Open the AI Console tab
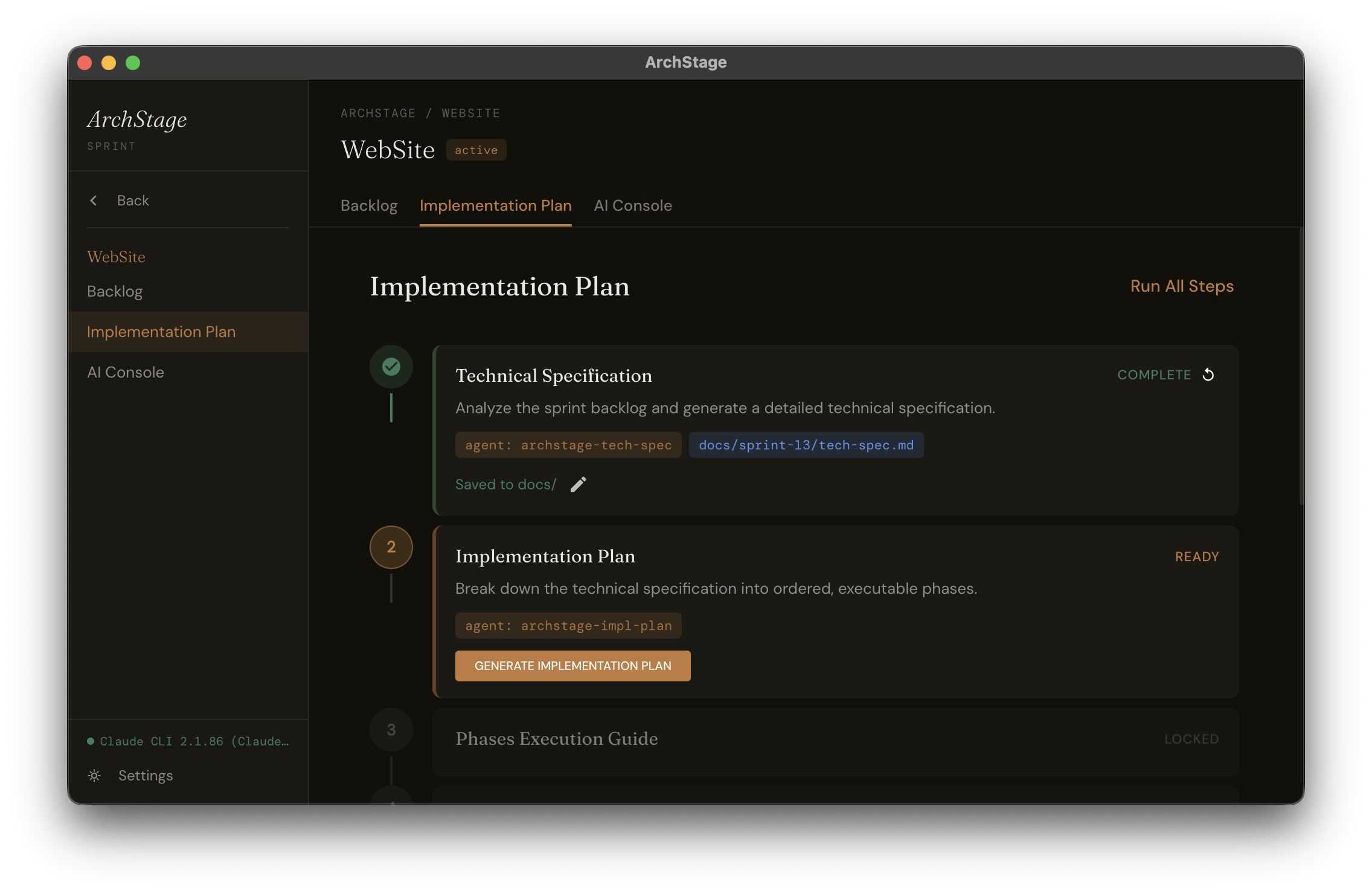1372x894 pixels. (x=633, y=205)
